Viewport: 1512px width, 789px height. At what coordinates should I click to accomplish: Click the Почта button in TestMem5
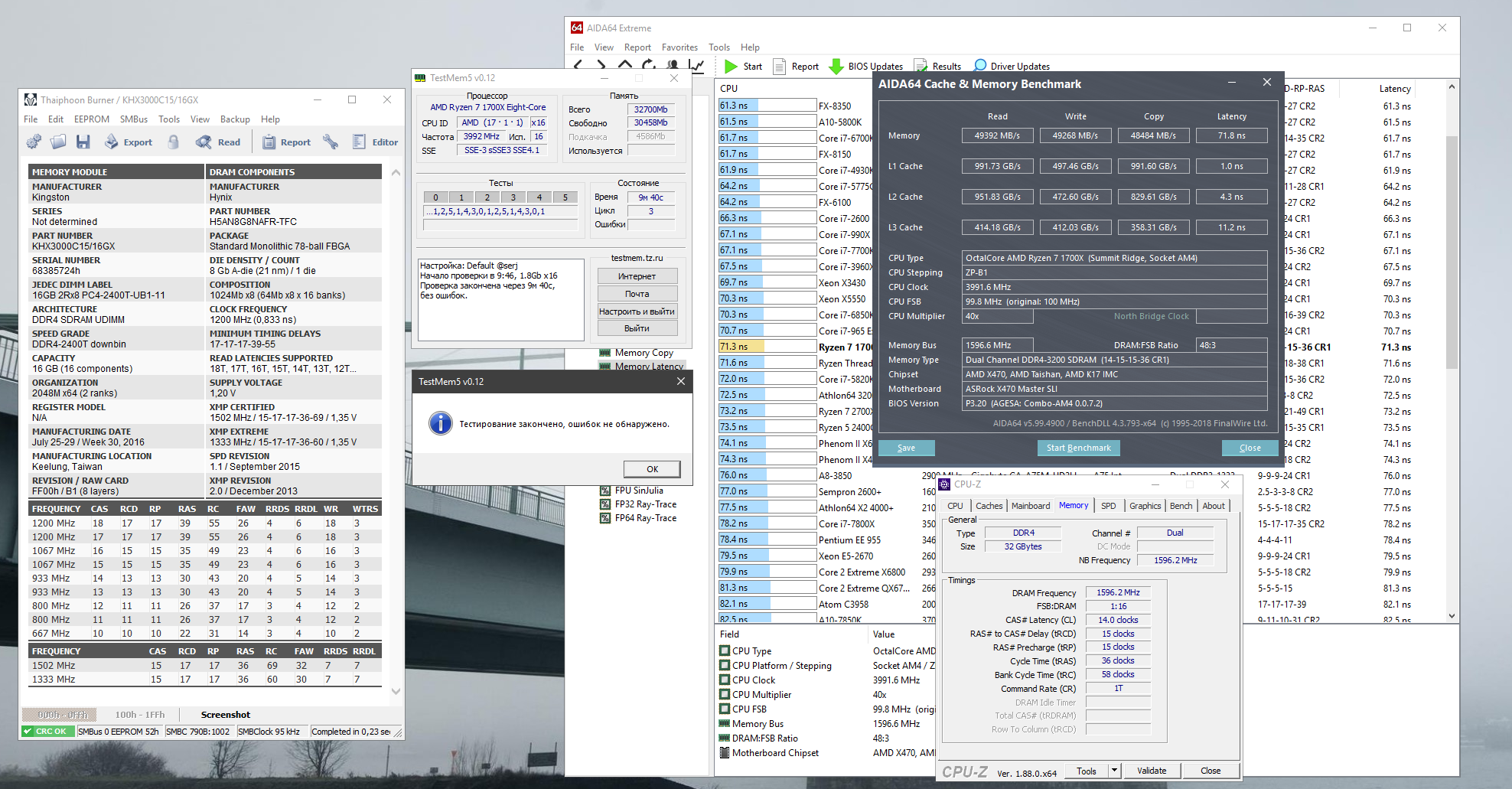coord(637,294)
